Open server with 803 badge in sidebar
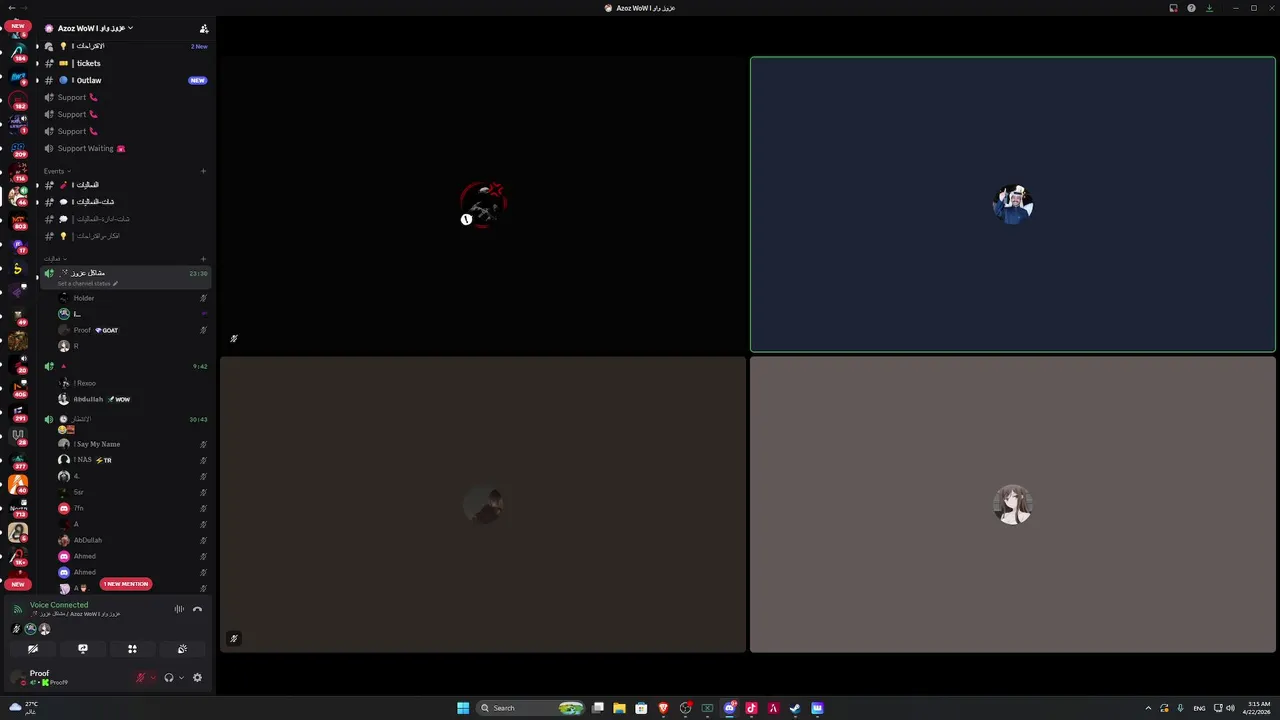Image resolution: width=1280 pixels, height=720 pixels. coord(18,220)
